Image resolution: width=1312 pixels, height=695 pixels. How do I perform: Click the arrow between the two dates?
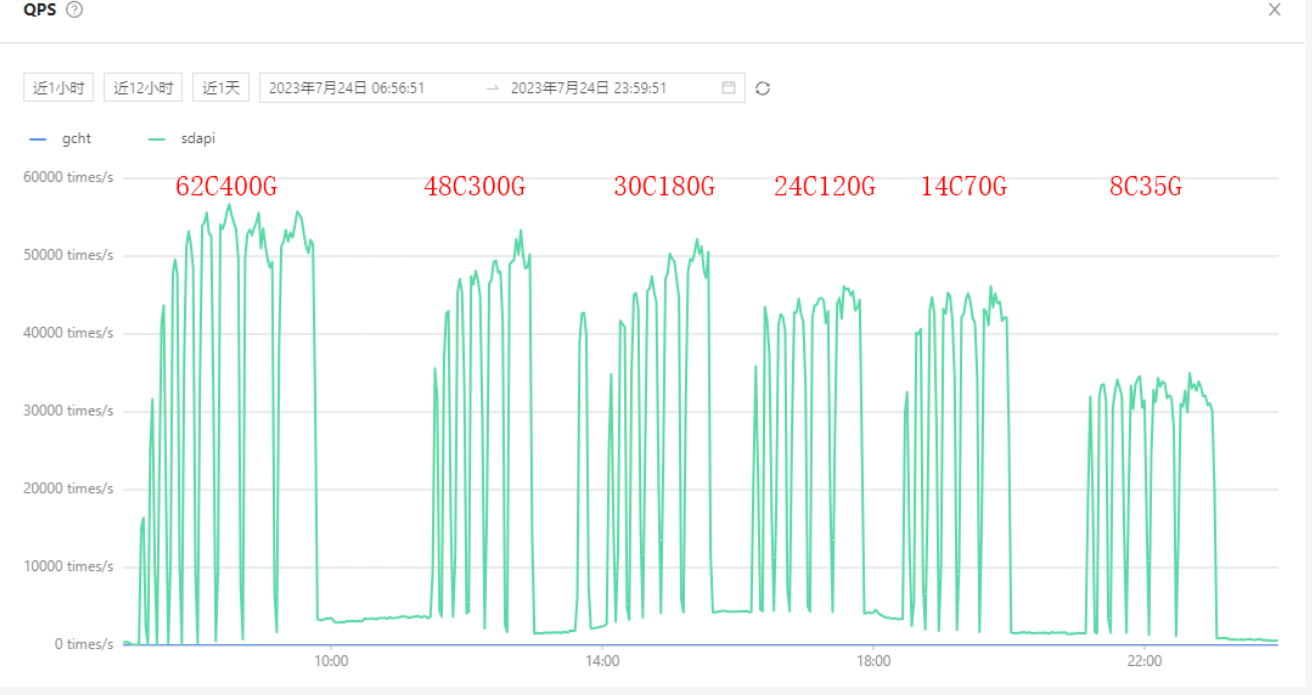tap(492, 88)
